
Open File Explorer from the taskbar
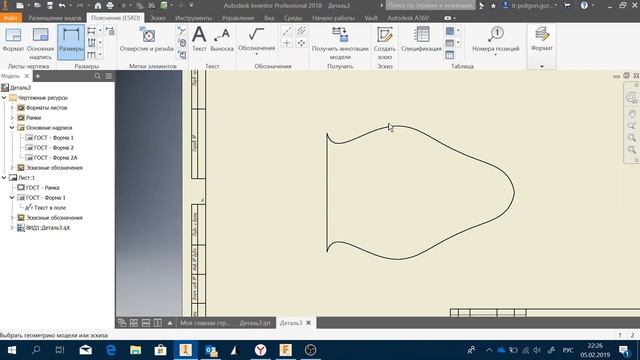point(136,350)
